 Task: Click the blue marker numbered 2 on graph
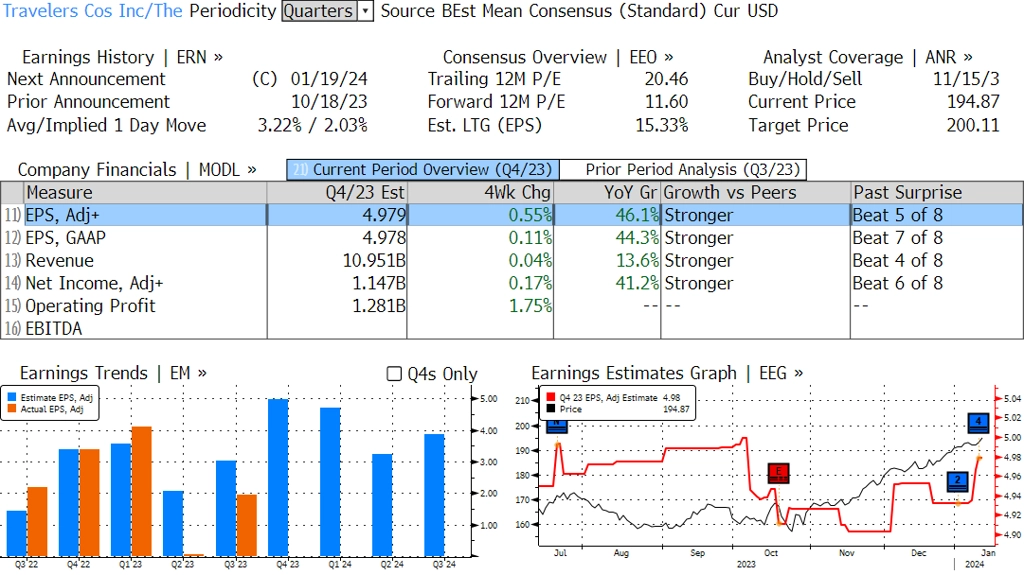coord(957,482)
